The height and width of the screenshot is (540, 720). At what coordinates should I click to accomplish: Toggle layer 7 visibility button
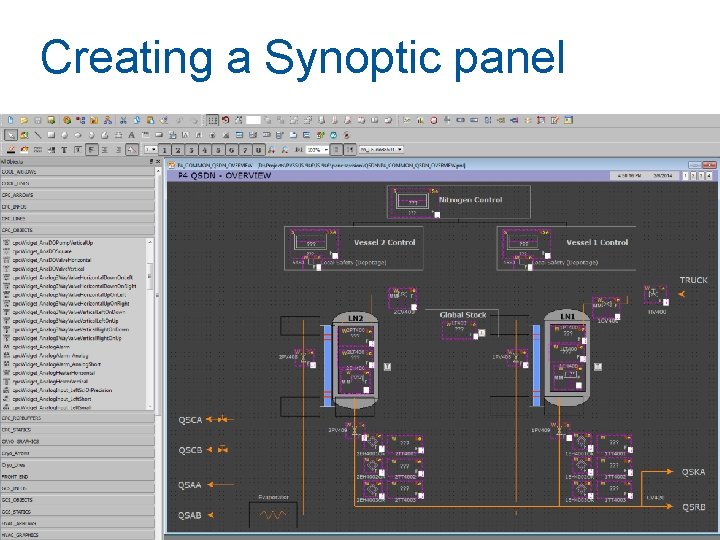(245, 150)
